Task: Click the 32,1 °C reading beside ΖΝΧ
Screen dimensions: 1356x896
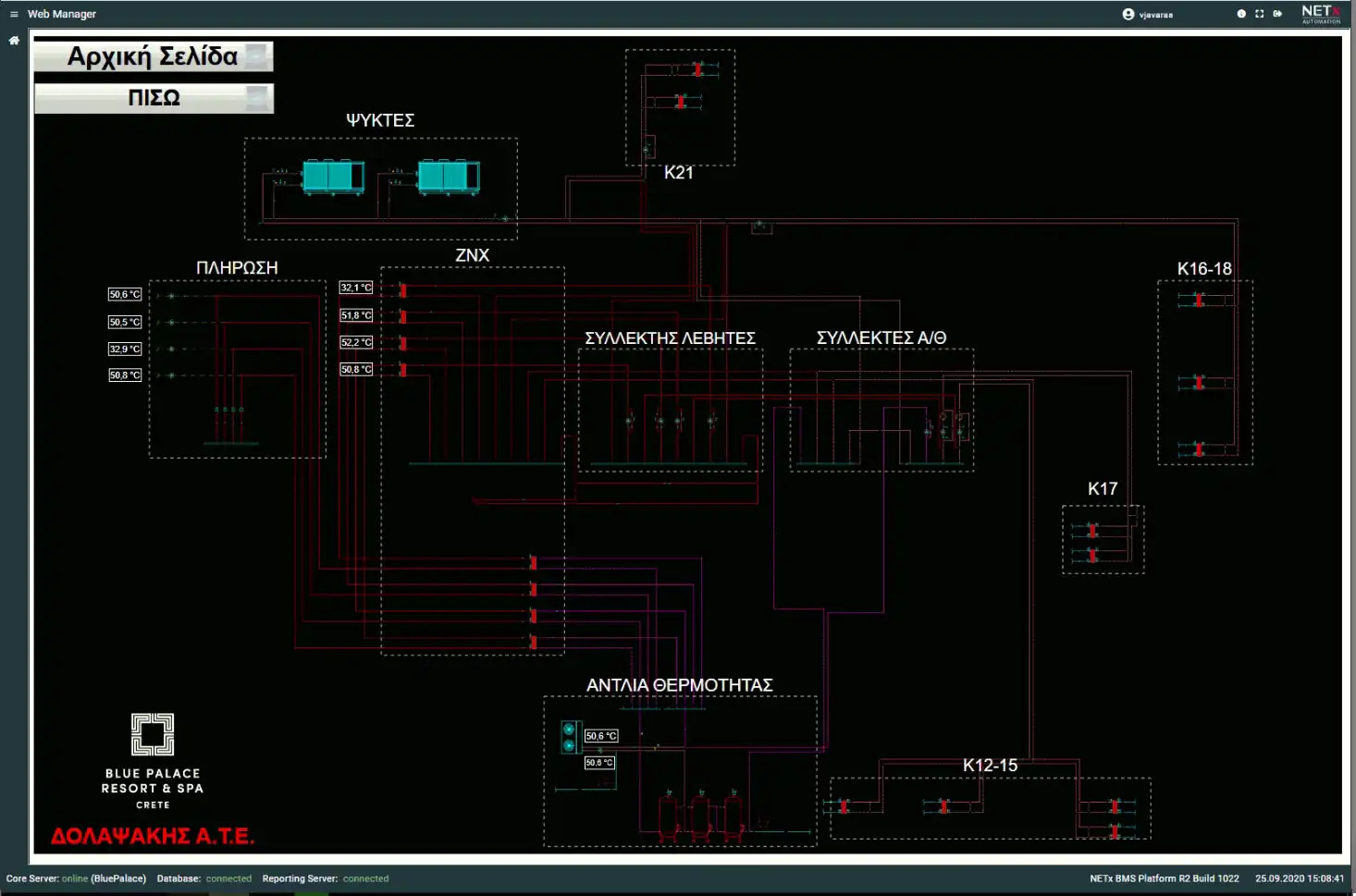Action: 356,288
